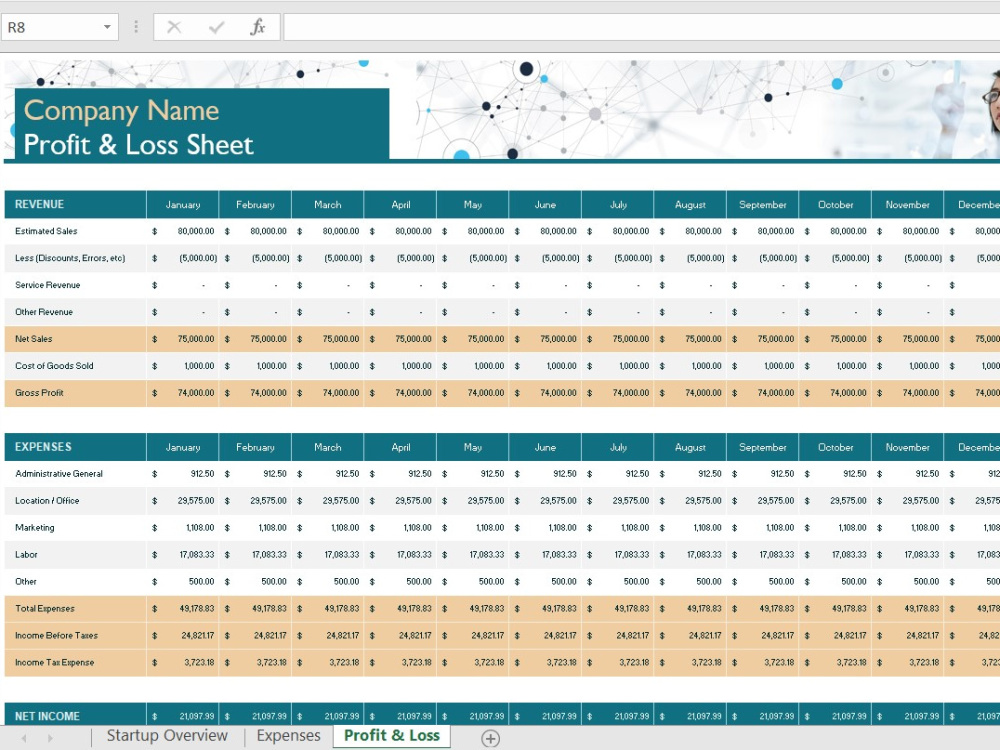Click the Net Sales row label
The image size is (1000, 750).
tap(34, 339)
